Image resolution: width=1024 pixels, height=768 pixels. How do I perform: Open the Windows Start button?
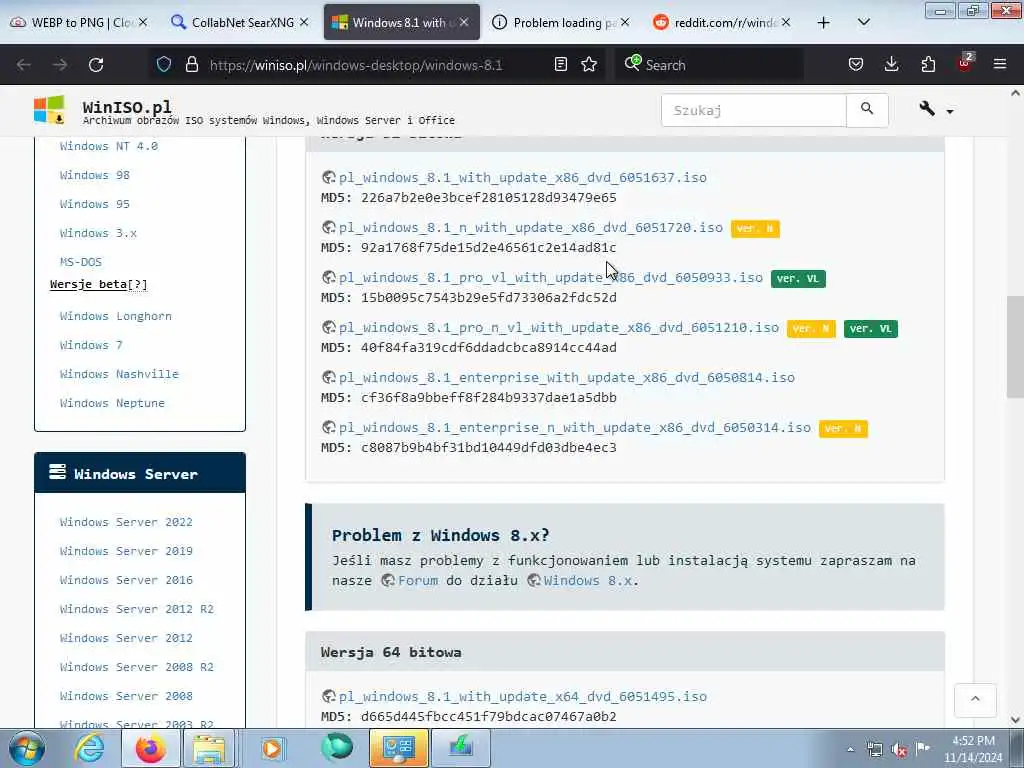pyautogui.click(x=26, y=748)
